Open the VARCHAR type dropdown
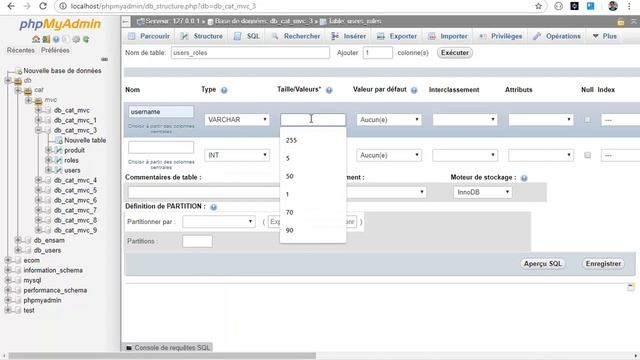640x360 pixels. point(237,120)
